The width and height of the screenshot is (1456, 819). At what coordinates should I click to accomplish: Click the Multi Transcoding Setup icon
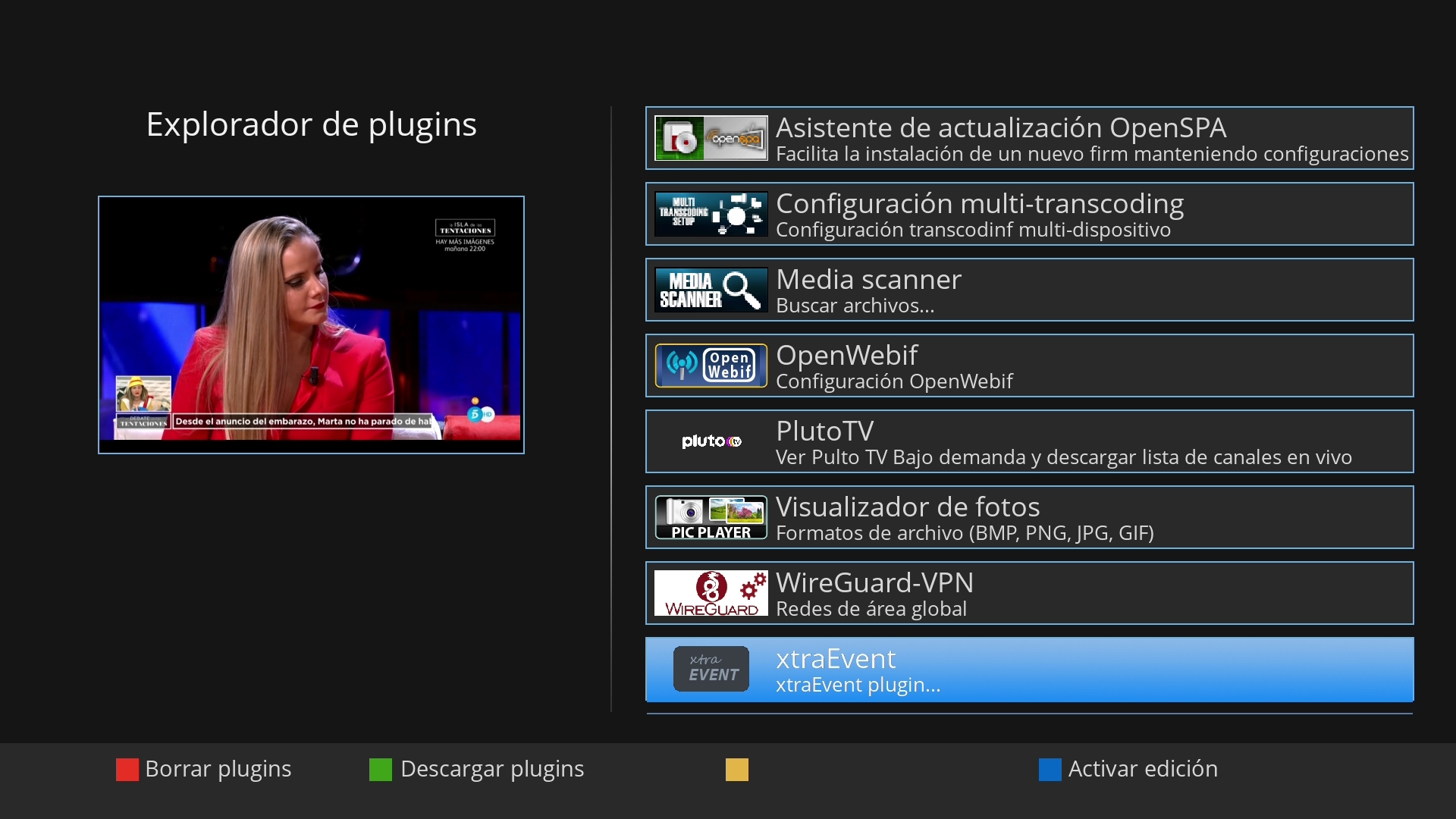[711, 214]
